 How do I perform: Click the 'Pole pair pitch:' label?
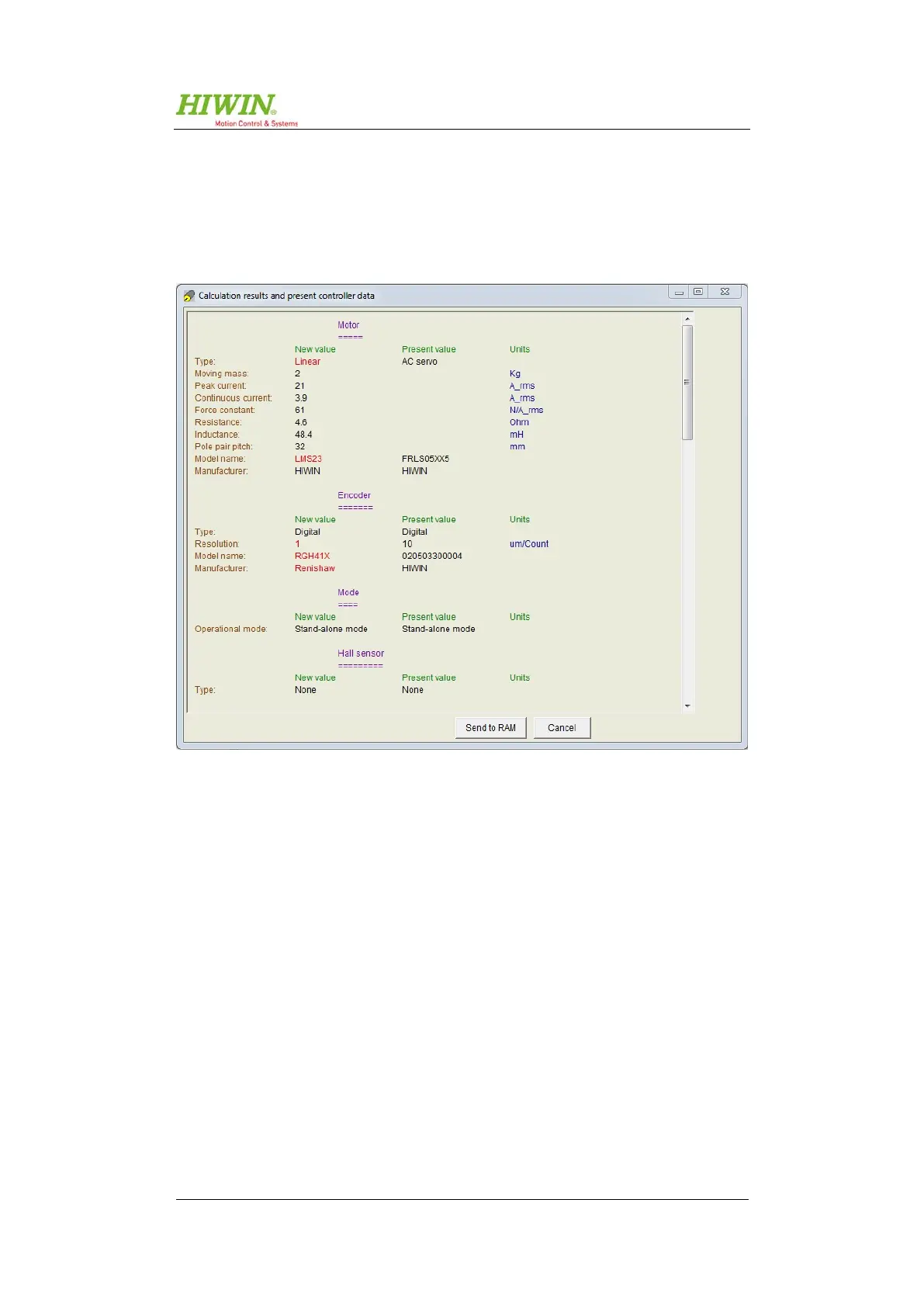click(x=223, y=446)
